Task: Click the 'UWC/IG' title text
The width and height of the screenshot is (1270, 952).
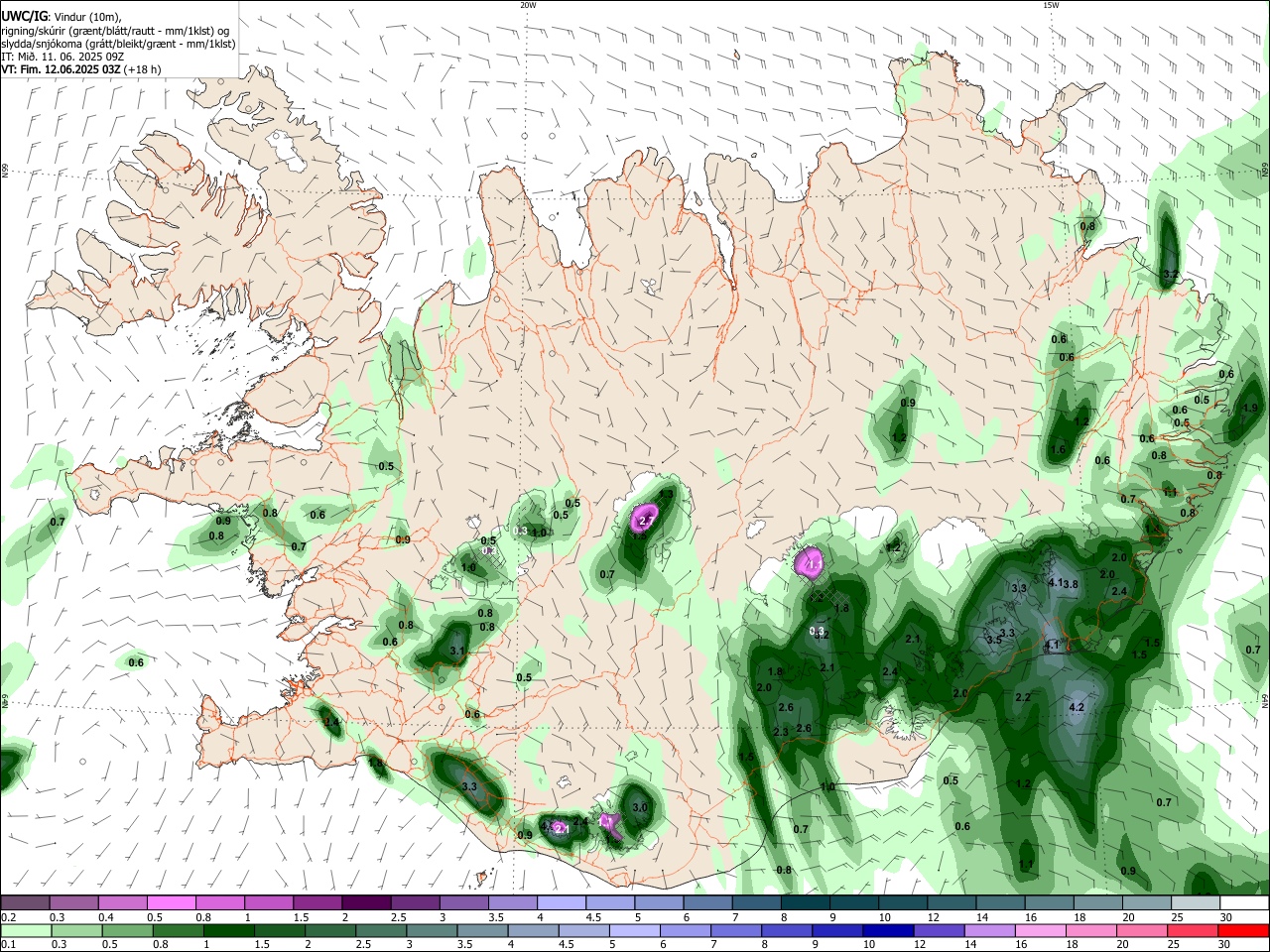Action: point(23,15)
